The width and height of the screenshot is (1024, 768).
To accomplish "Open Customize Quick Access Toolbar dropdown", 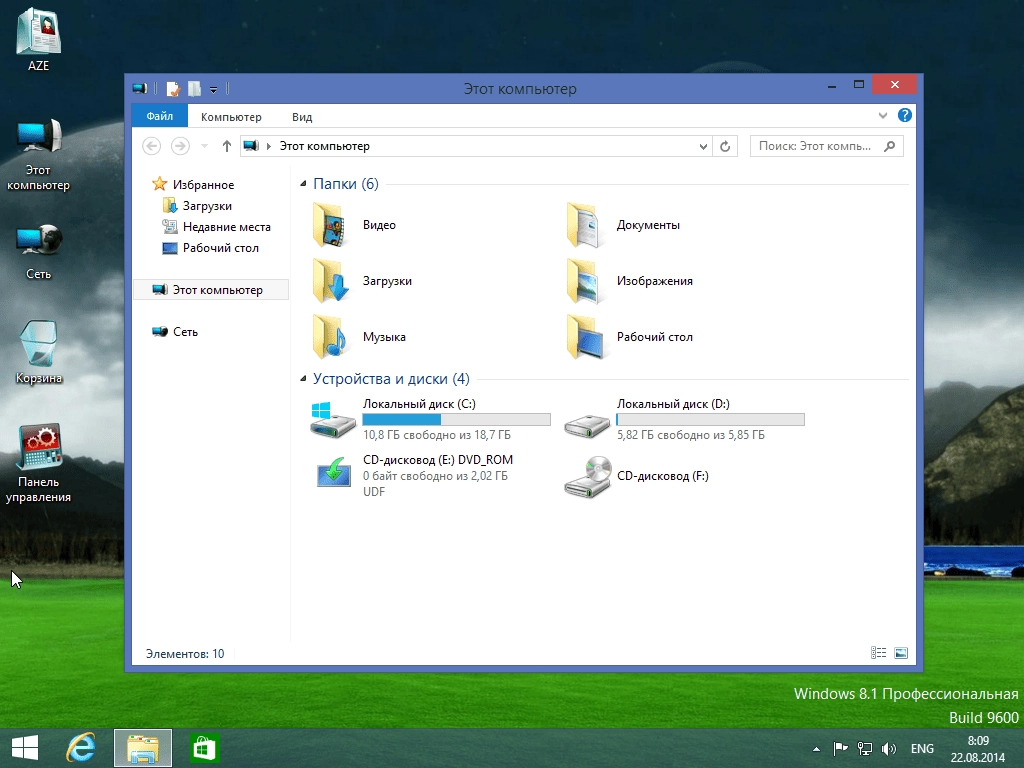I will [214, 89].
